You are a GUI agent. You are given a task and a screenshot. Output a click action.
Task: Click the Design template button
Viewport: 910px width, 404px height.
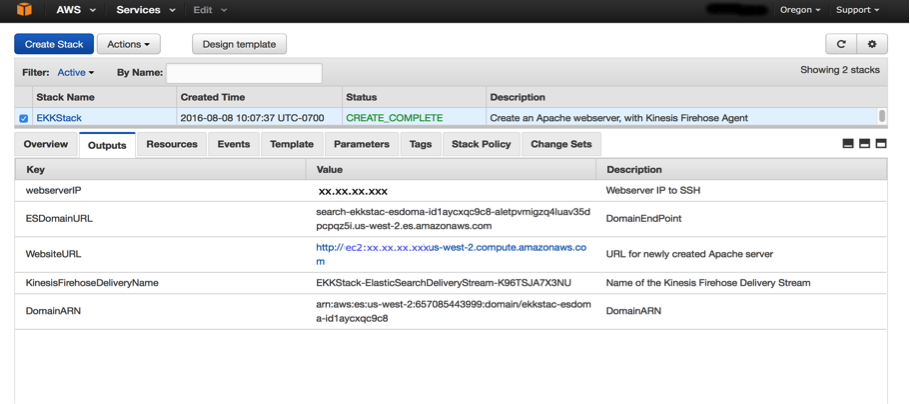coord(239,44)
